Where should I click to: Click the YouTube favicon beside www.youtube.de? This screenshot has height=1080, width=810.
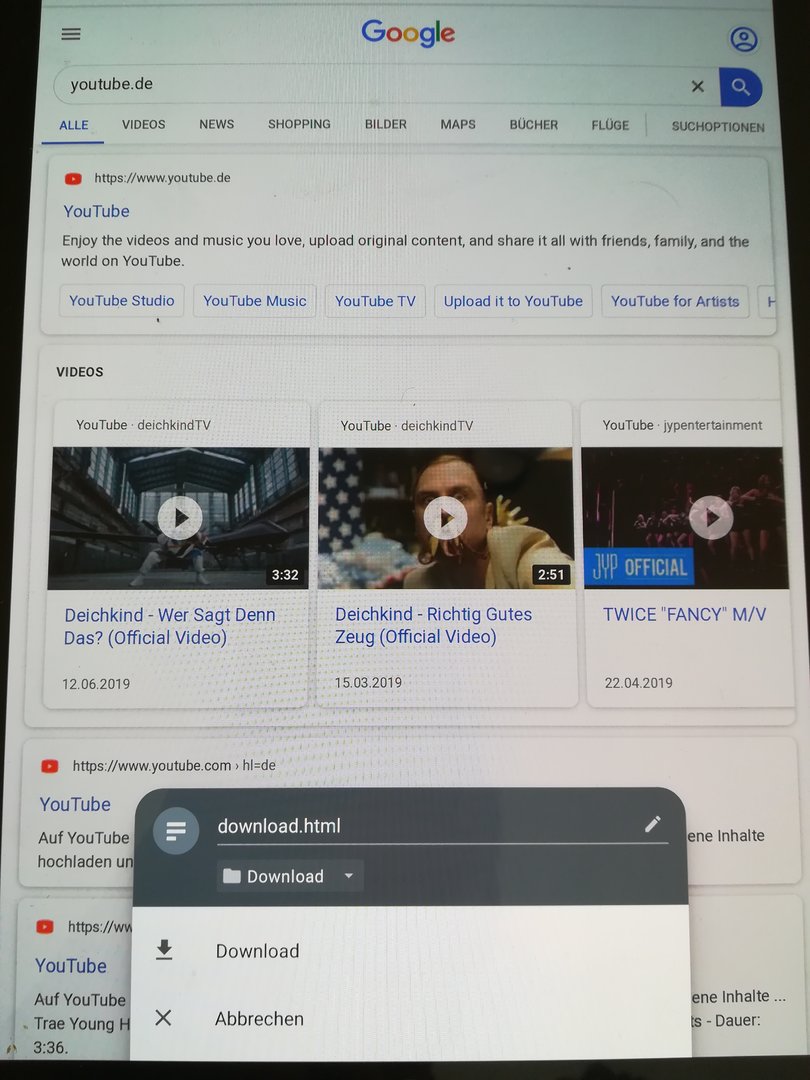tap(73, 179)
